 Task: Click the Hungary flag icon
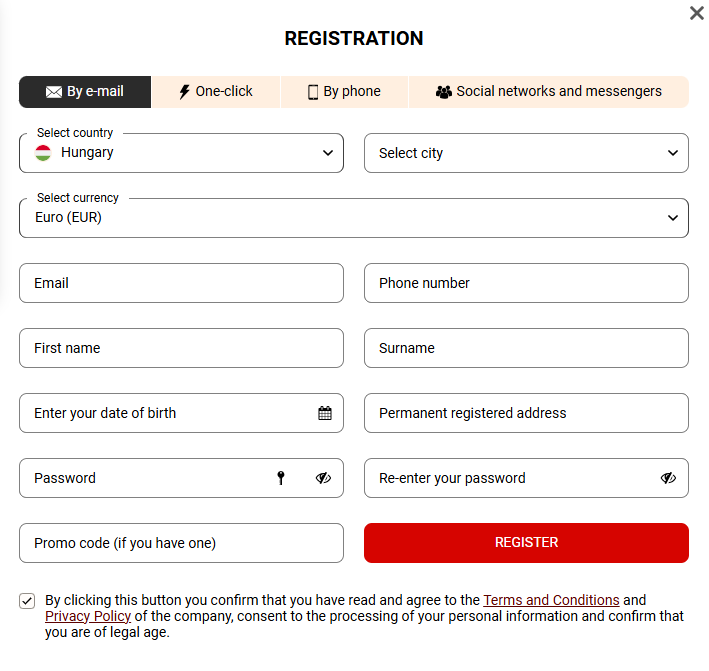coord(43,153)
